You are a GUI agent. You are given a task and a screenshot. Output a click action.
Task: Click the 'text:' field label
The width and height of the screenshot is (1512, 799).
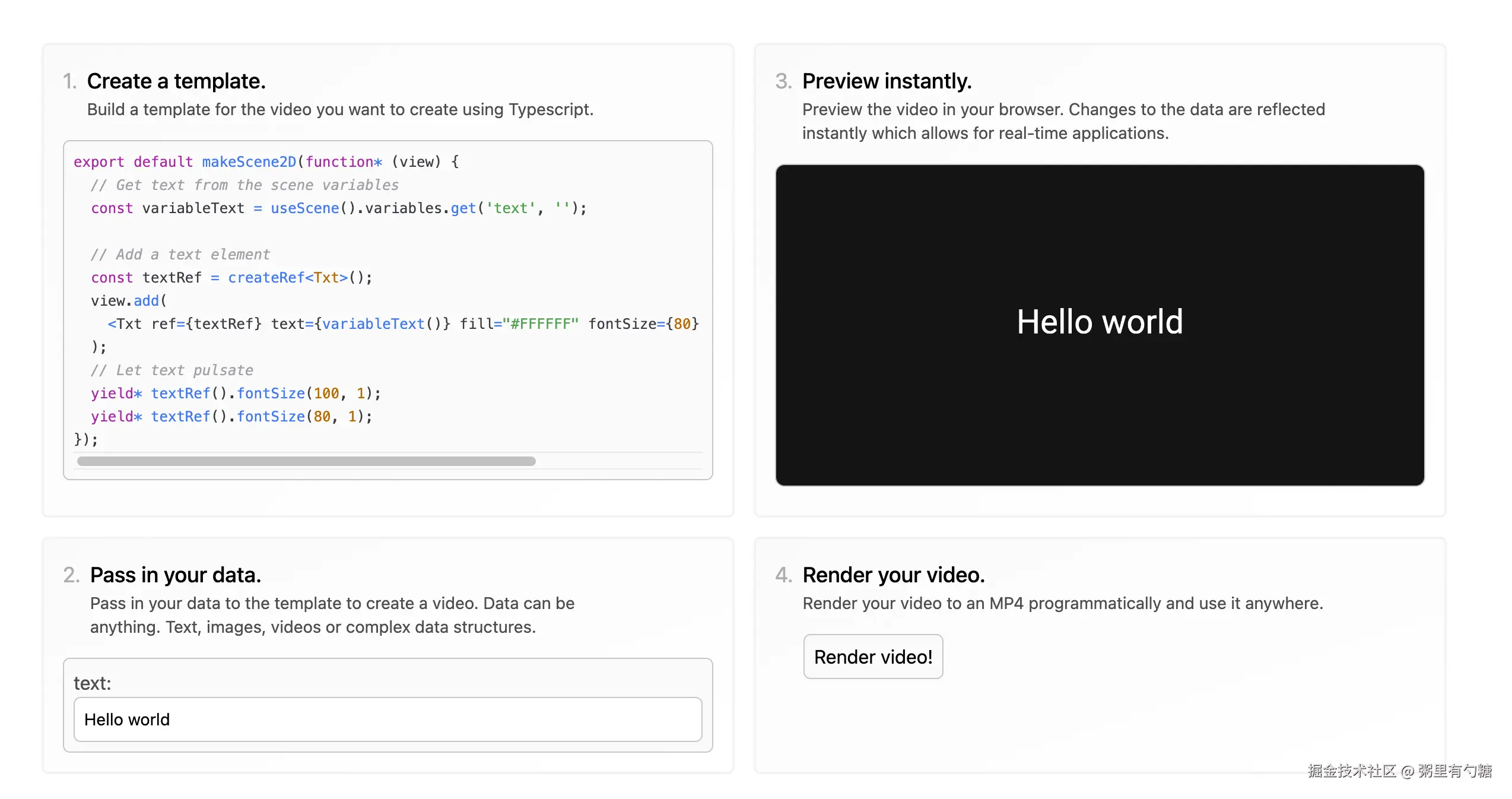(x=92, y=683)
